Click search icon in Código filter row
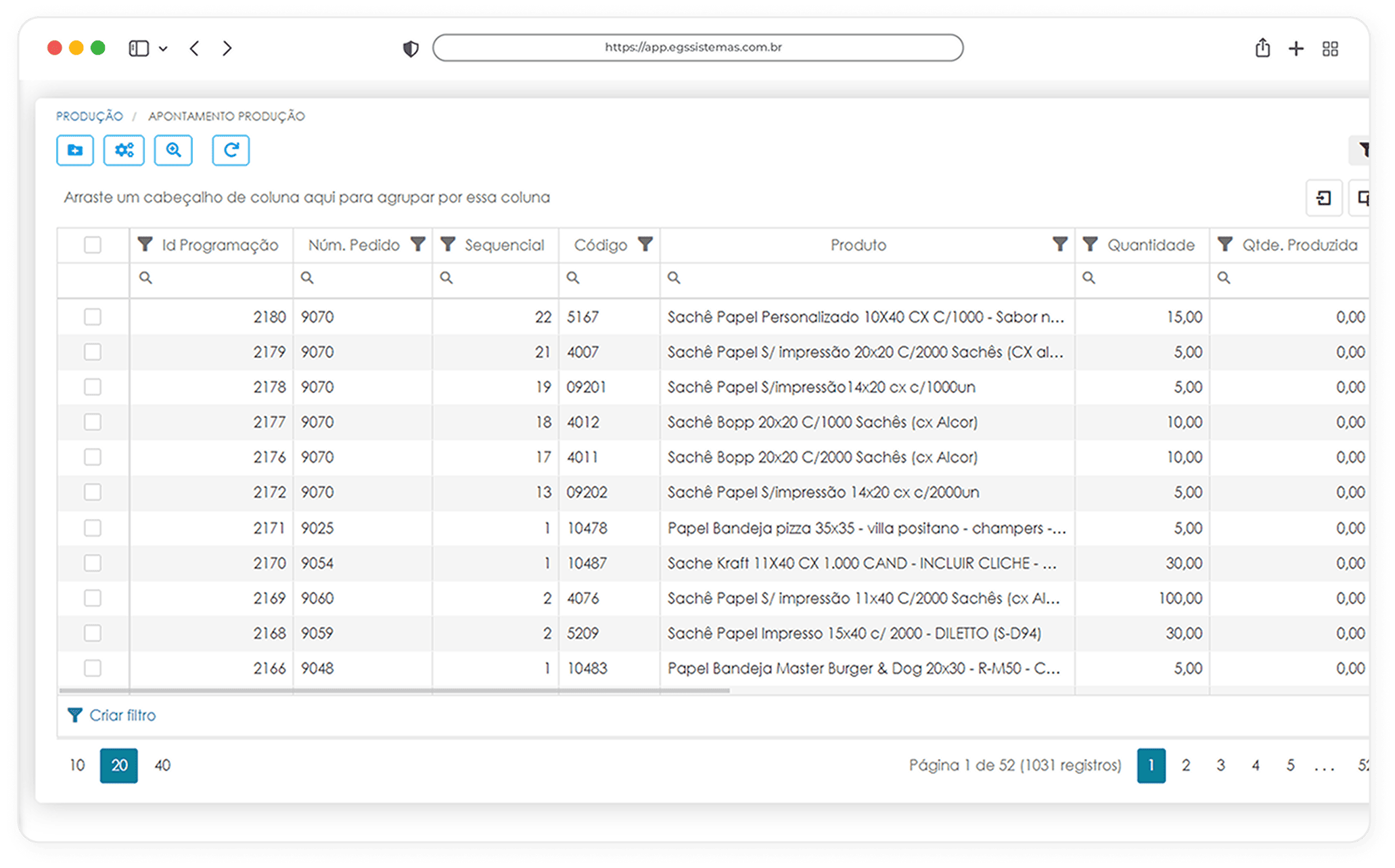1395x868 pixels. (573, 278)
